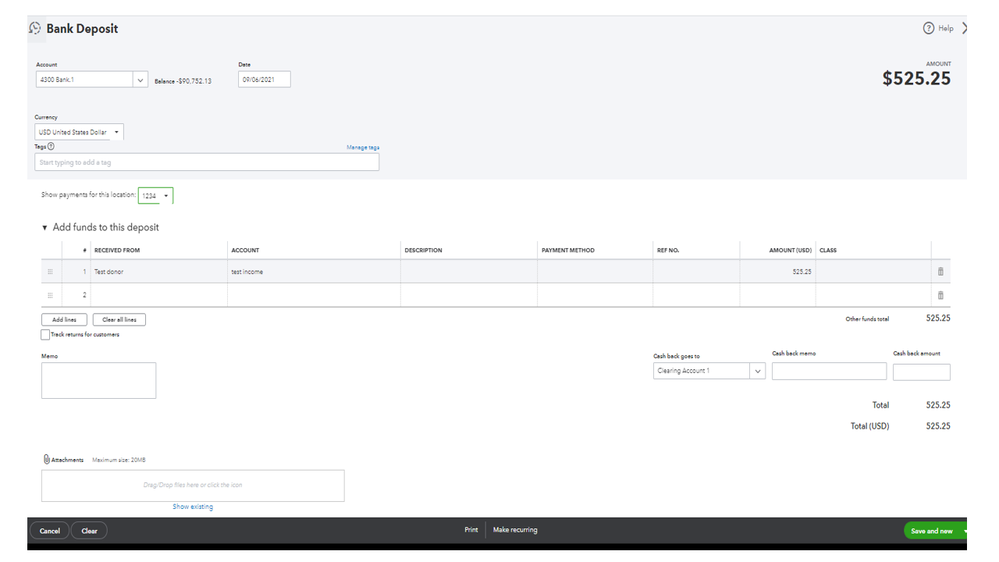999x562 pixels.
Task: Click the Save and new button
Action: pyautogui.click(x=931, y=531)
